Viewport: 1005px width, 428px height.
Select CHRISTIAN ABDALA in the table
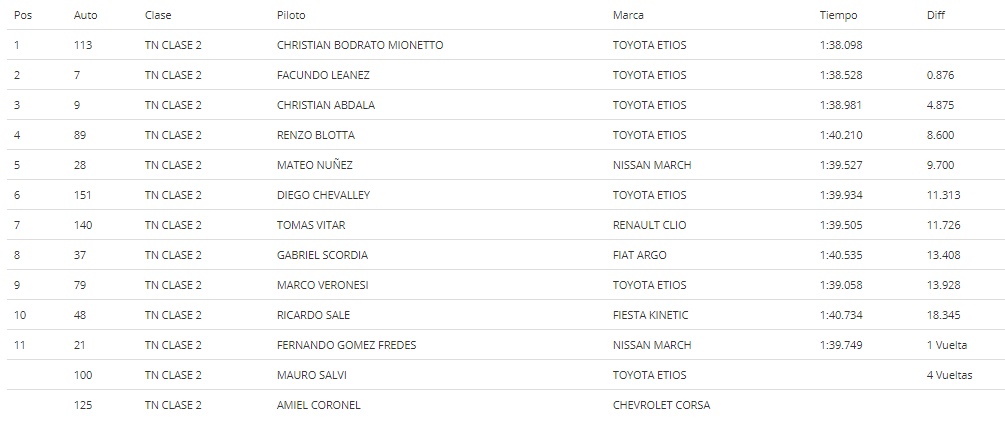pyautogui.click(x=326, y=105)
